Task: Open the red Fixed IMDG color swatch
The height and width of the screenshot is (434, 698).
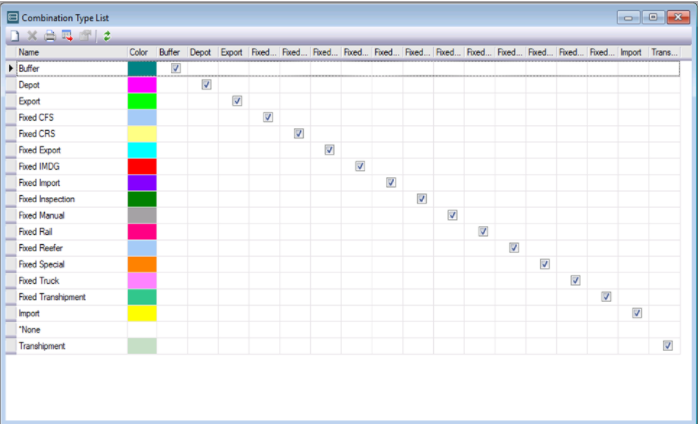Action: click(x=142, y=166)
